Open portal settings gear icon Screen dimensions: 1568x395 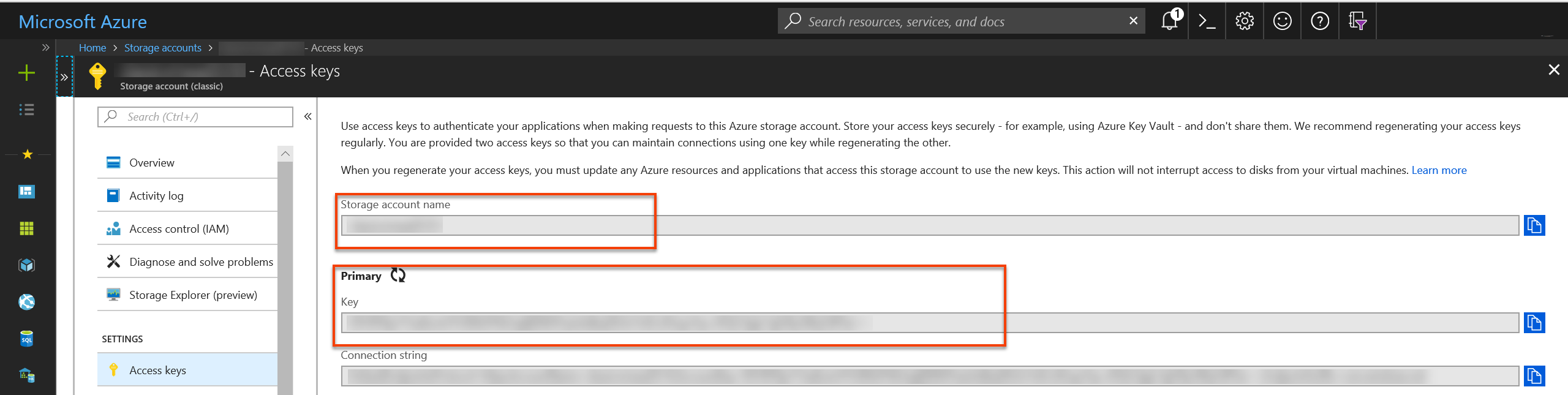point(1244,21)
